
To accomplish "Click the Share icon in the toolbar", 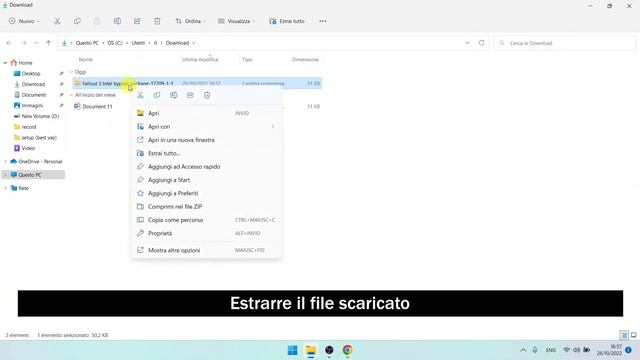I will point(137,21).
